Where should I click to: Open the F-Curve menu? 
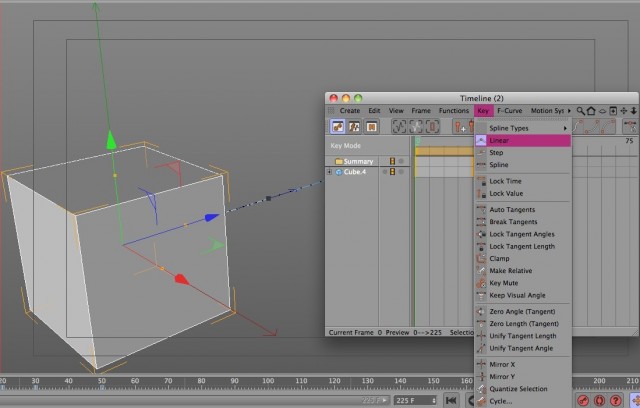pos(509,111)
